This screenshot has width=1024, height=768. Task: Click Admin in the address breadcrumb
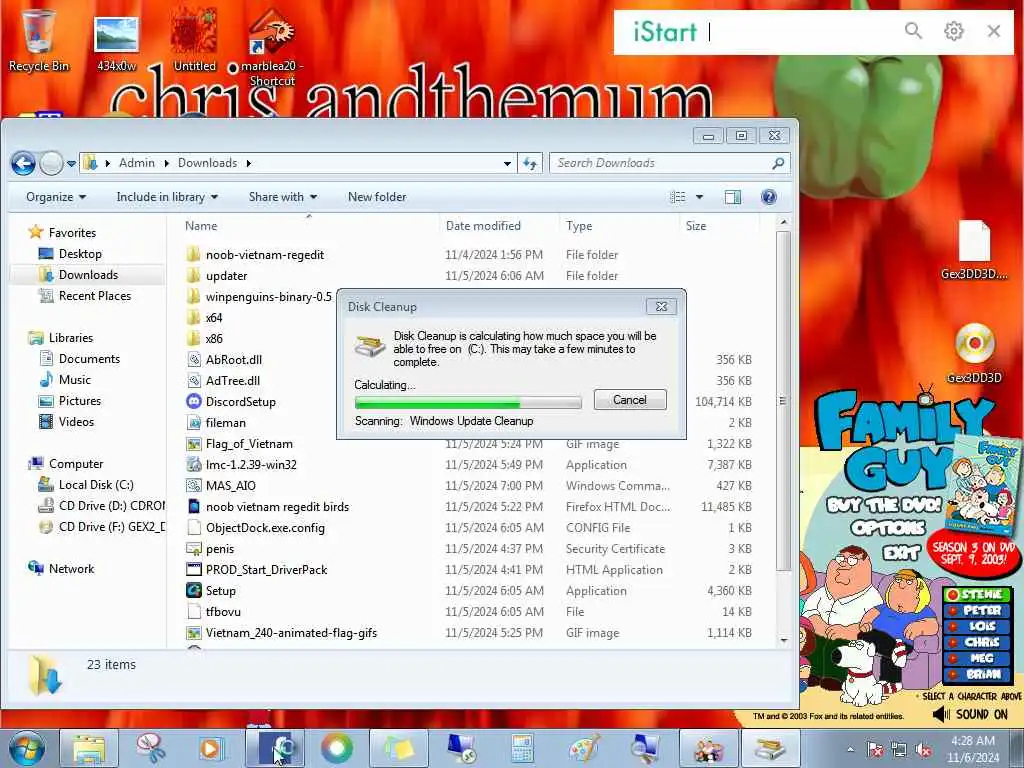pyautogui.click(x=136, y=163)
